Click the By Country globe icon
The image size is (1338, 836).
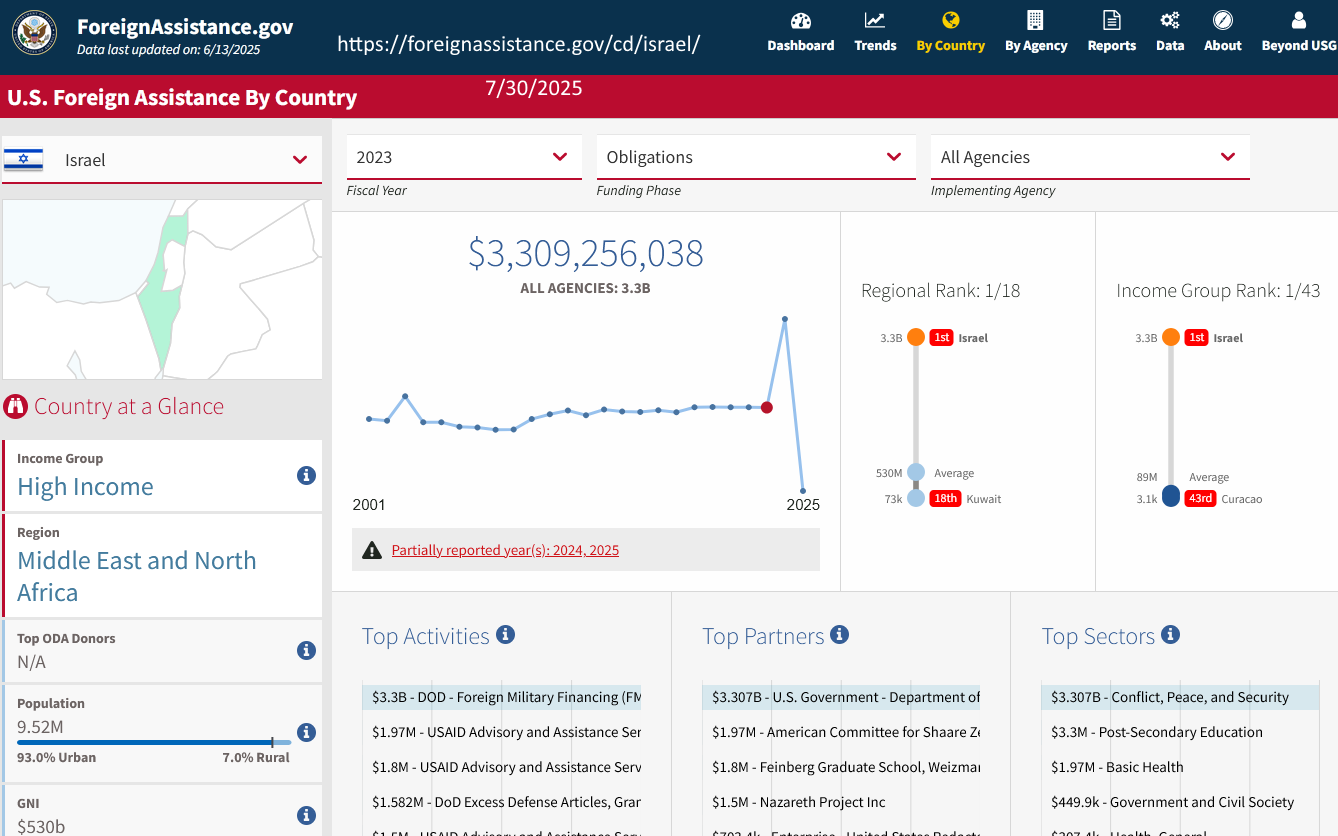tap(950, 20)
